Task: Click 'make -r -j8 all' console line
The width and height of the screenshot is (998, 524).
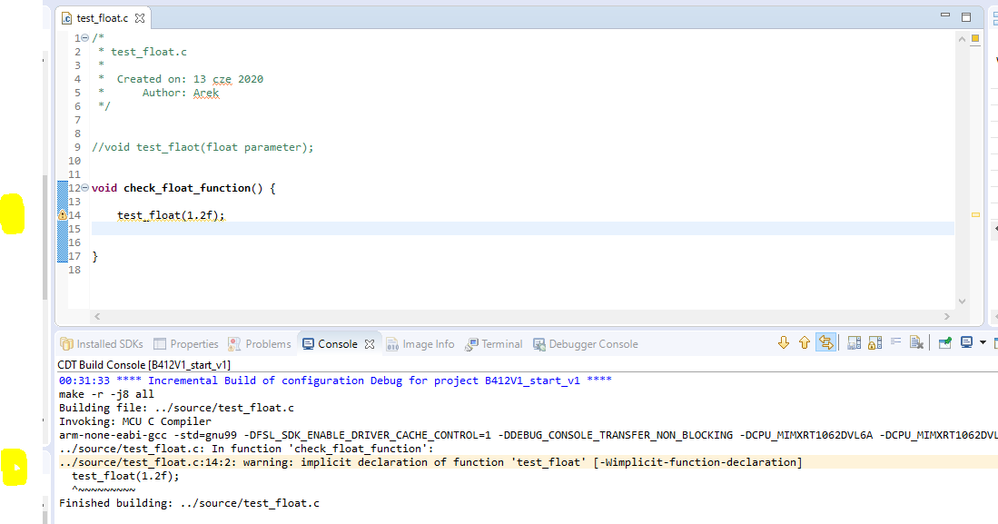Action: [x=106, y=394]
